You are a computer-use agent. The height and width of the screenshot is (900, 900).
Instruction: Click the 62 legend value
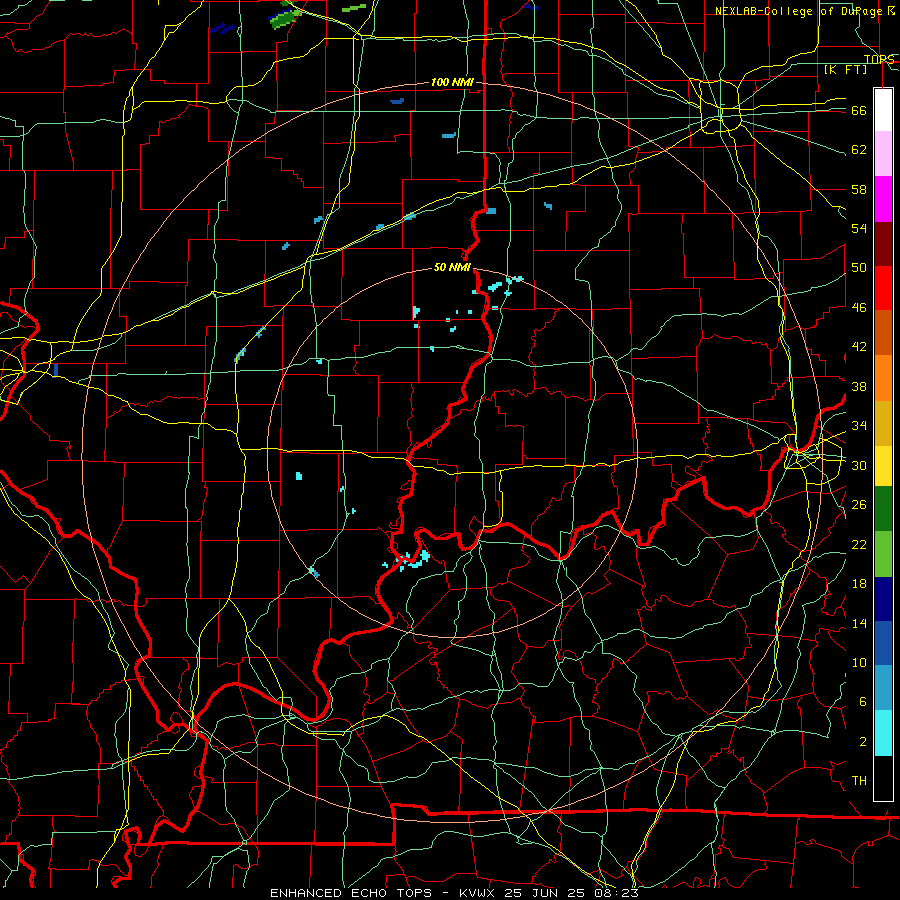tap(859, 150)
